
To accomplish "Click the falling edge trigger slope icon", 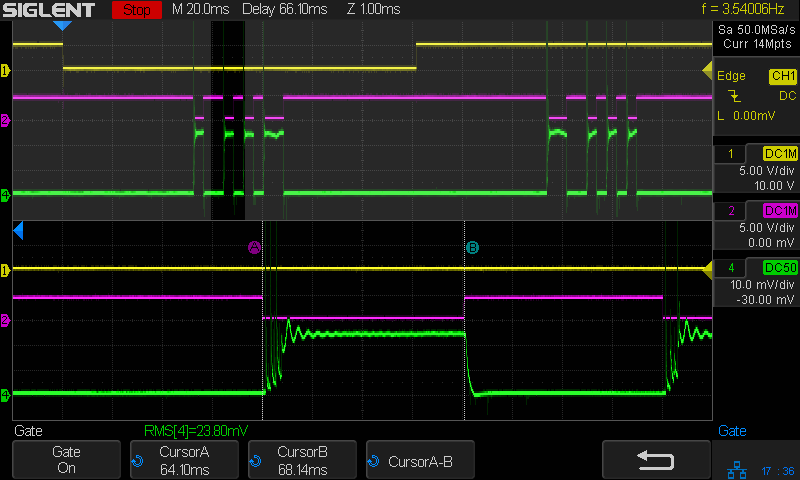I will [x=735, y=96].
